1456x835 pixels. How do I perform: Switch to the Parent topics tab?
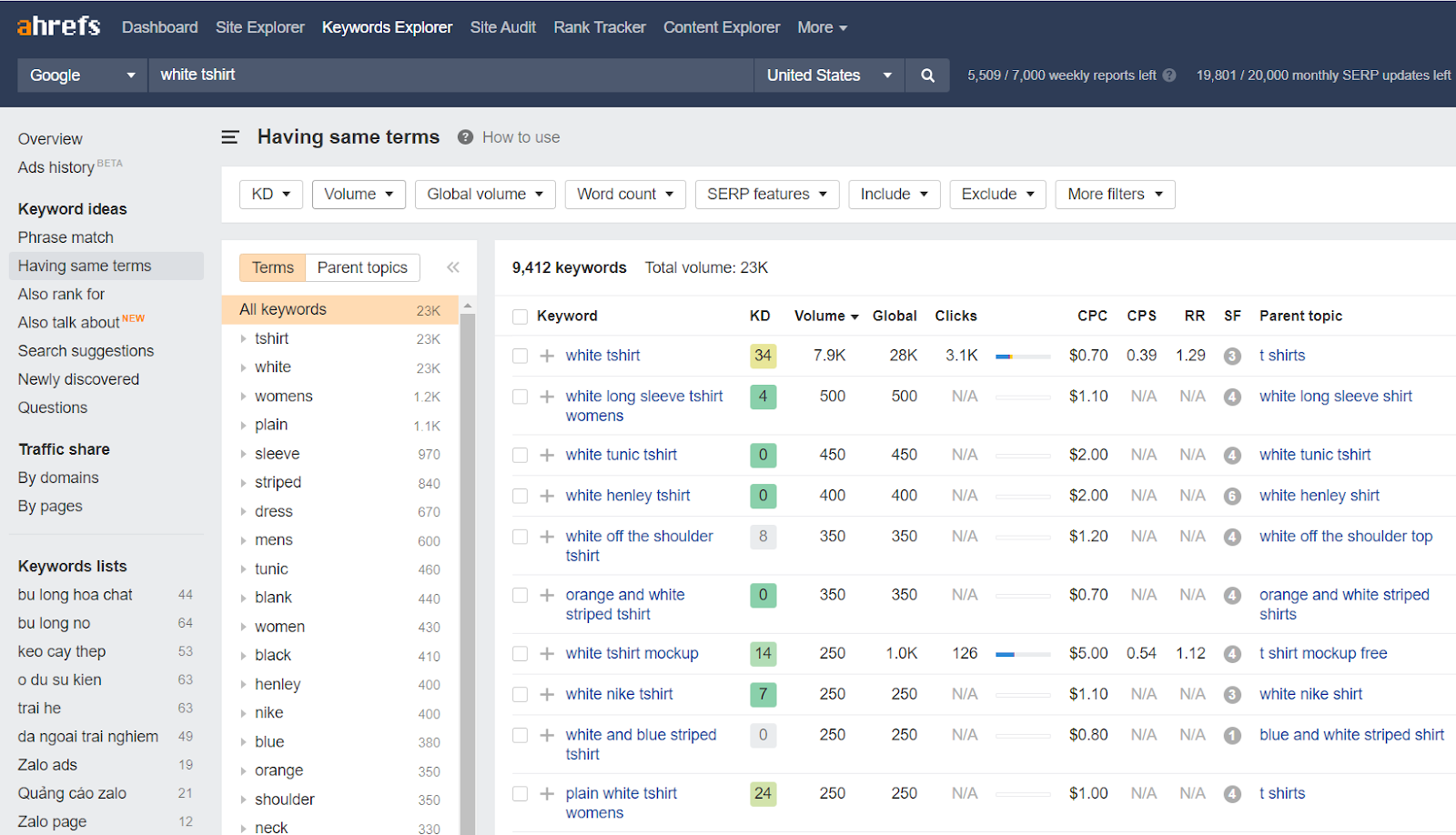(362, 267)
